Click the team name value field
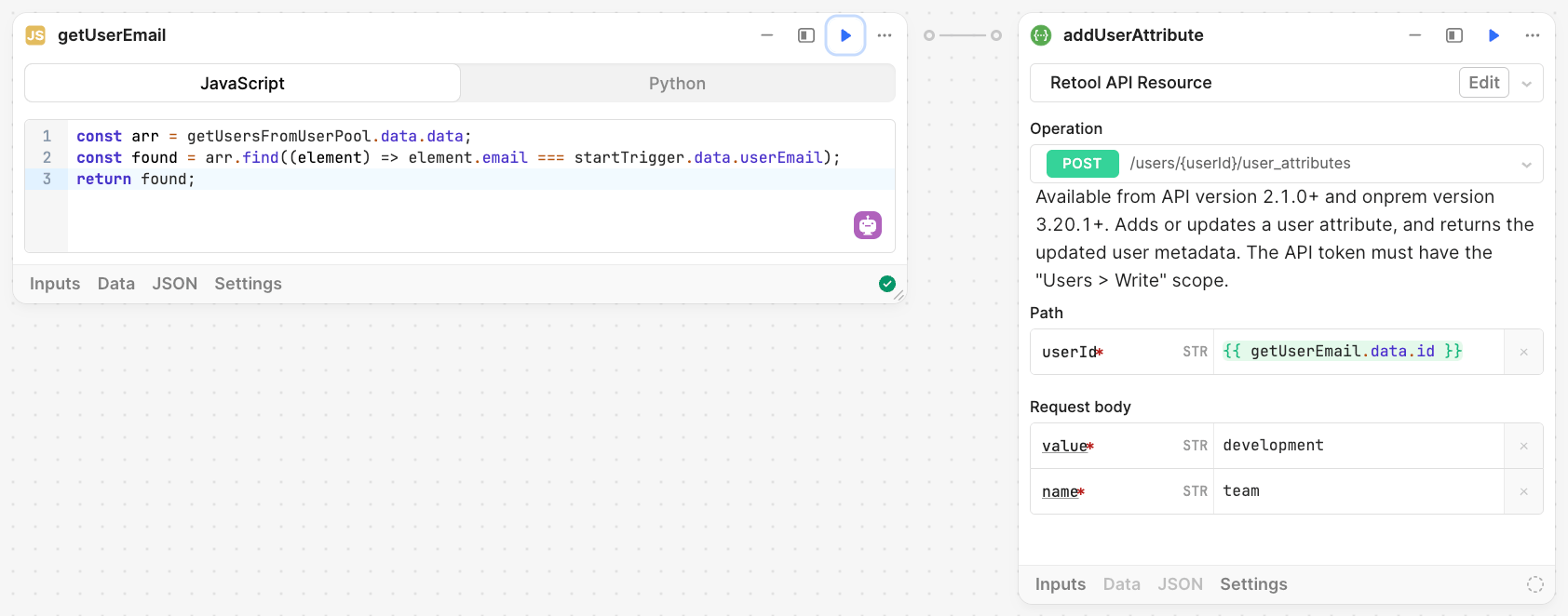 (x=1358, y=491)
